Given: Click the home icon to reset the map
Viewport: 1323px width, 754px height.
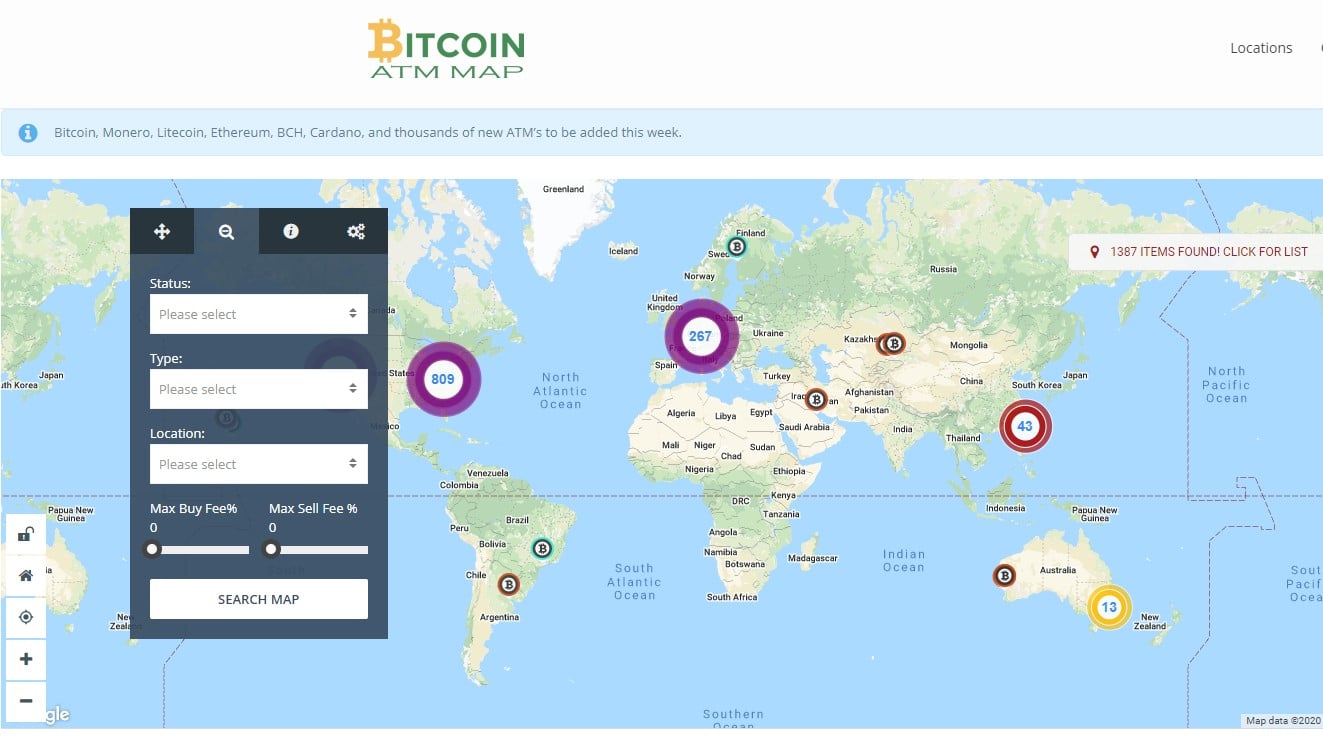Looking at the screenshot, I should [25, 575].
